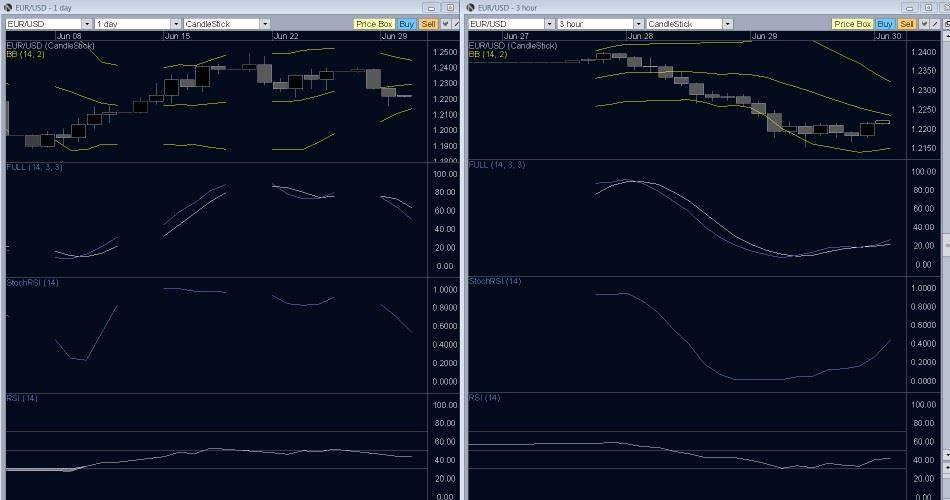This screenshot has height=500, width=950.
Task: Click the EUR/USD symbol field in the 3 hour chart
Action: 506,24
